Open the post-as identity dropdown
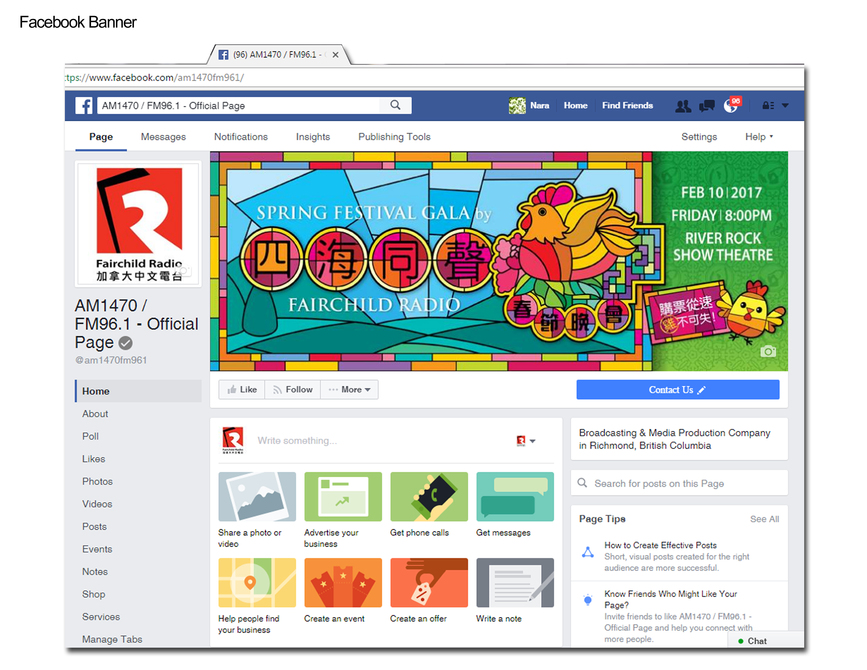This screenshot has height=670, width=867. click(526, 441)
